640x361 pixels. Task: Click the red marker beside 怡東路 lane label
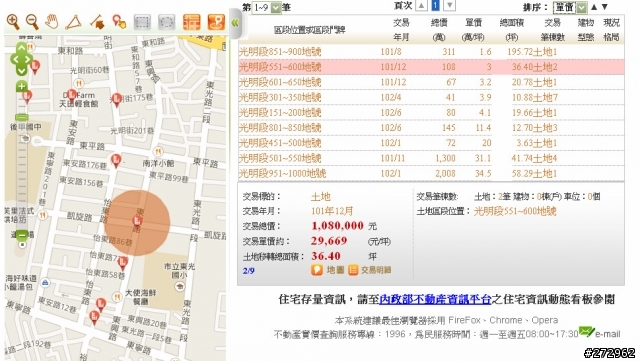pos(123,262)
